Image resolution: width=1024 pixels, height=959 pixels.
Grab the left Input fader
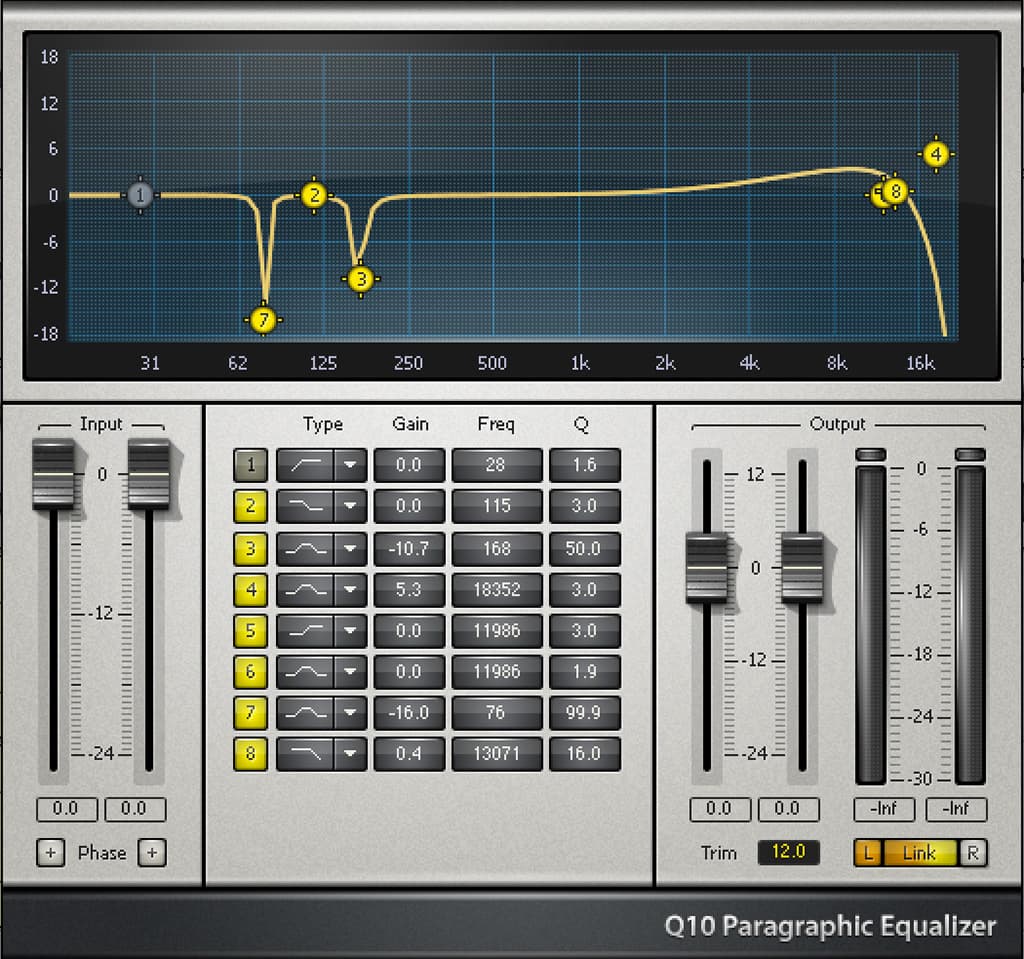[x=54, y=474]
